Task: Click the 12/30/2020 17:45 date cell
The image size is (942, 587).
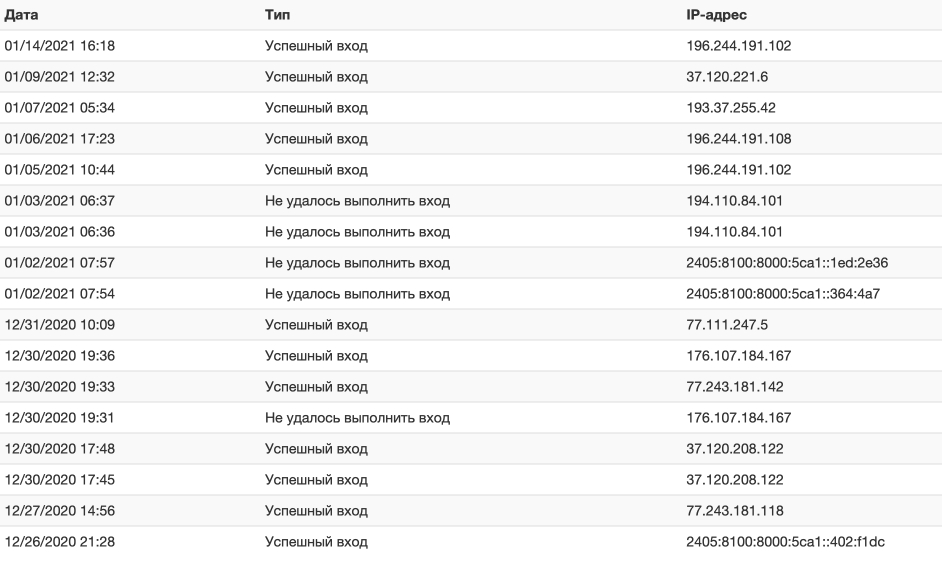Action: pos(59,480)
